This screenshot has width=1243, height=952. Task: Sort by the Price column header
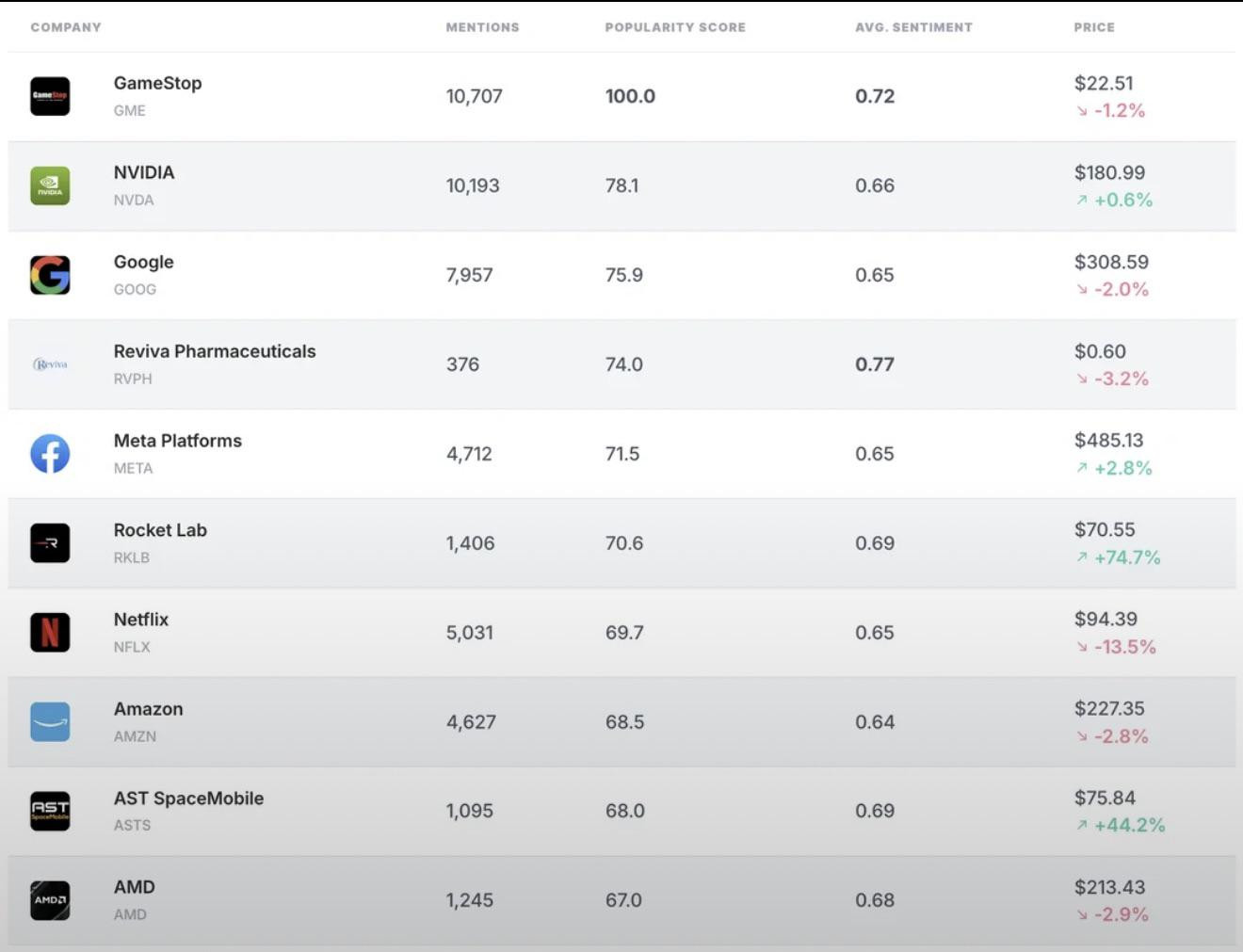click(1094, 27)
